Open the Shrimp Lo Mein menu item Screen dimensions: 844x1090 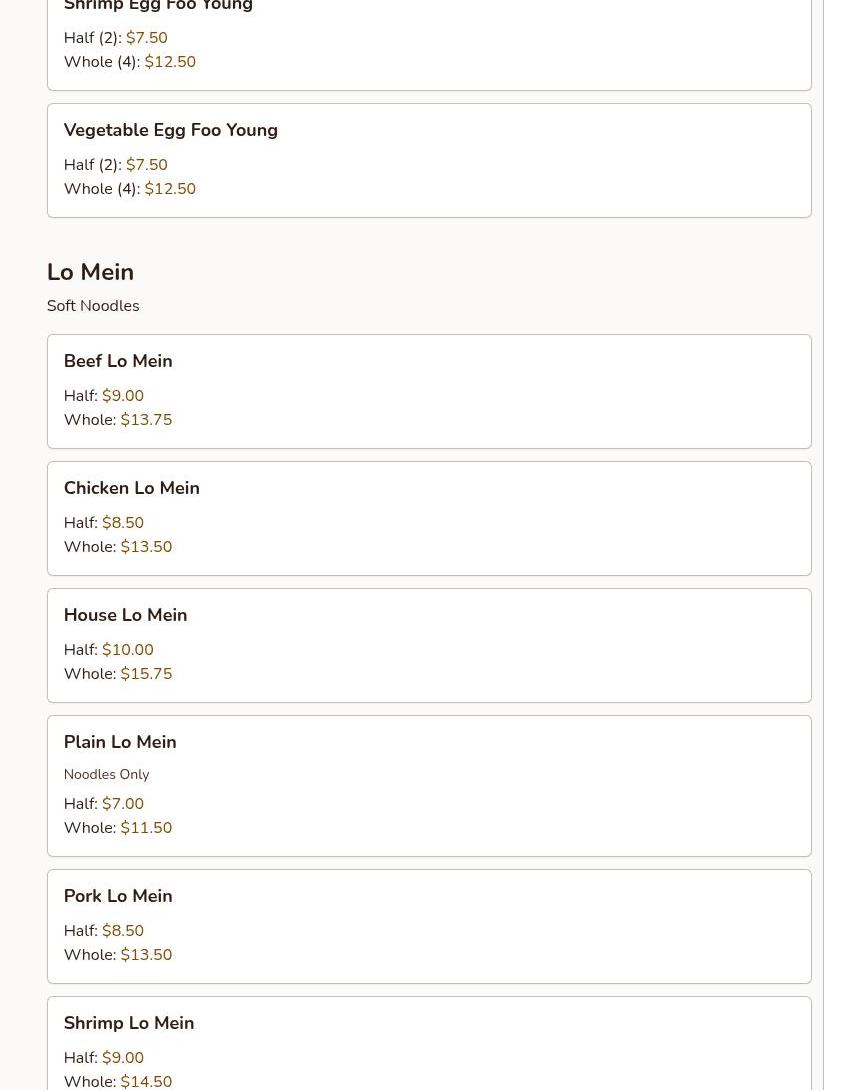pos(129,1023)
